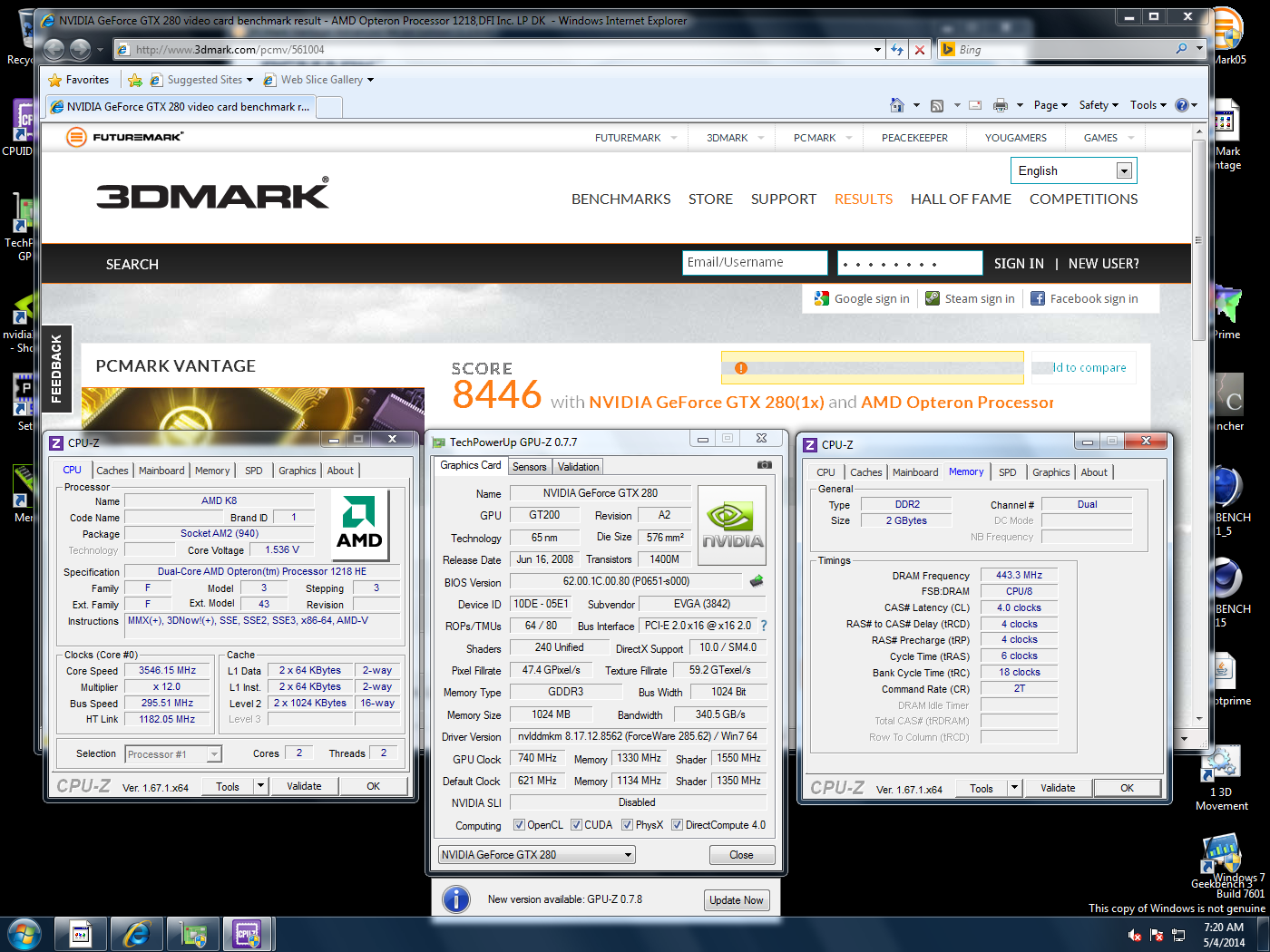
Task: Click the AMD logo in CPU-Z
Action: [360, 526]
